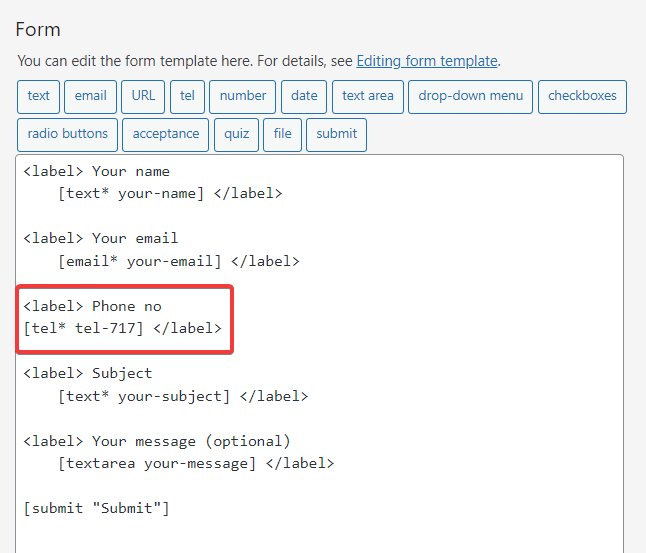646x553 pixels.
Task: Click the '[tel* tel-717] </label>' line
Action: tap(122, 329)
